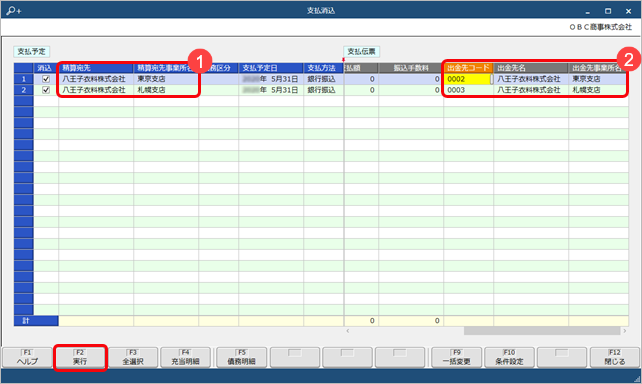Viewport: 642px width, 384px height.
Task: Click the horizontal scrollbar thumb
Action: (x=542, y=331)
